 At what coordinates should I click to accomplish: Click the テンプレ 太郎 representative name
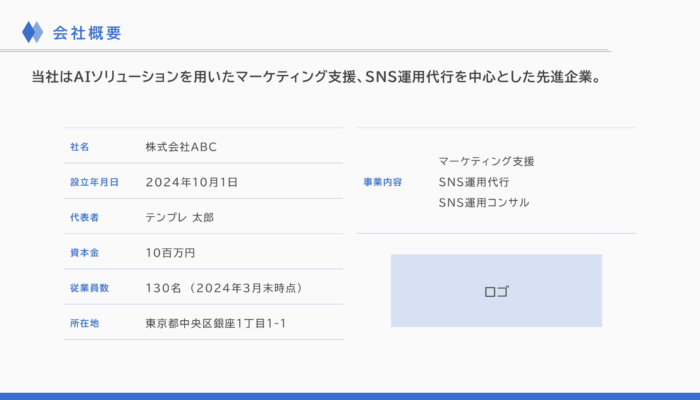pos(179,217)
